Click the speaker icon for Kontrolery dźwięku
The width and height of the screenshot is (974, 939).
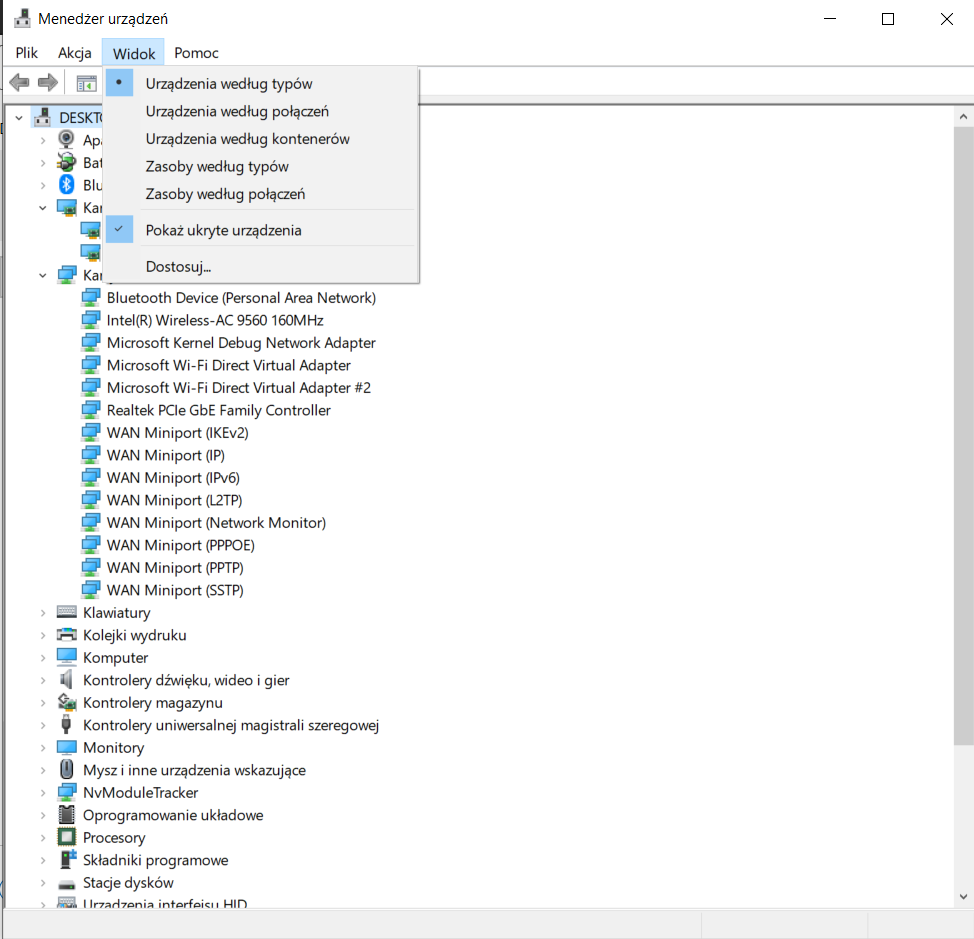pyautogui.click(x=66, y=679)
